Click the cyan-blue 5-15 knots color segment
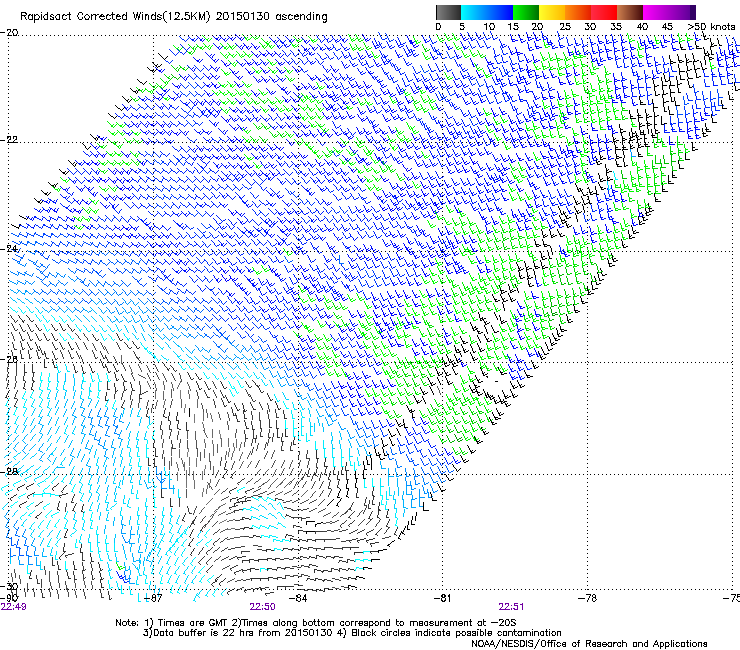This screenshot has width=740, height=650. click(487, 12)
